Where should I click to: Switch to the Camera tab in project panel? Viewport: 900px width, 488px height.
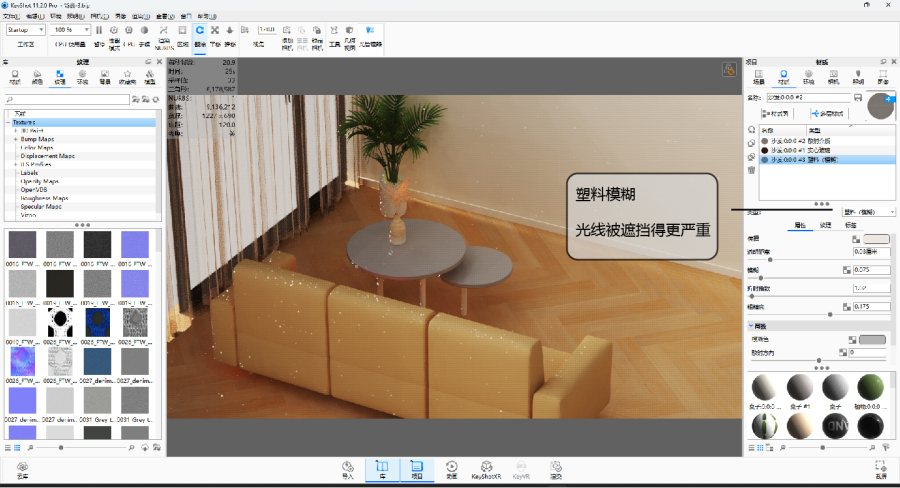(x=832, y=75)
